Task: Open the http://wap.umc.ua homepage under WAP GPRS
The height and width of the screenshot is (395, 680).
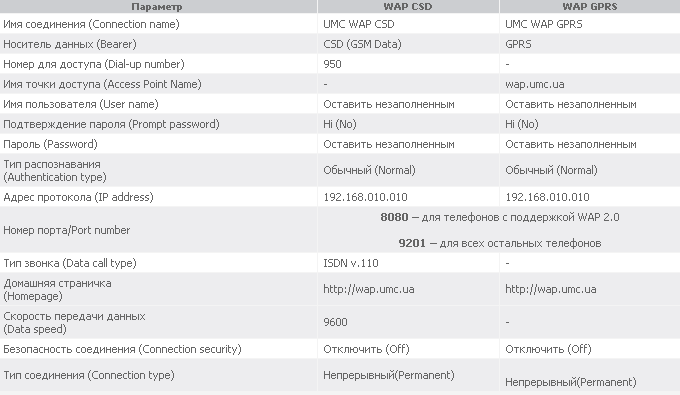Action: [551, 289]
